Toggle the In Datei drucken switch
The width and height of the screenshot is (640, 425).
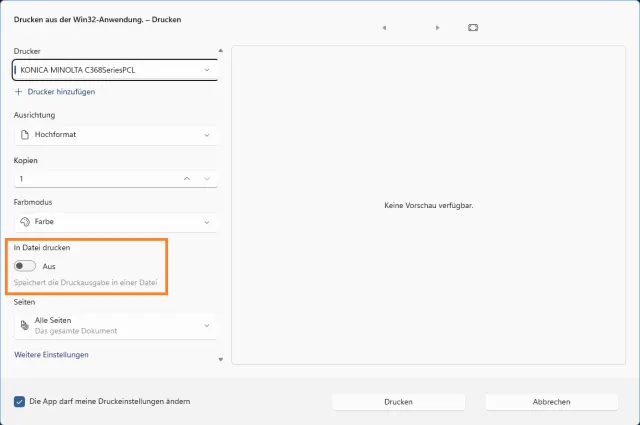tap(24, 266)
